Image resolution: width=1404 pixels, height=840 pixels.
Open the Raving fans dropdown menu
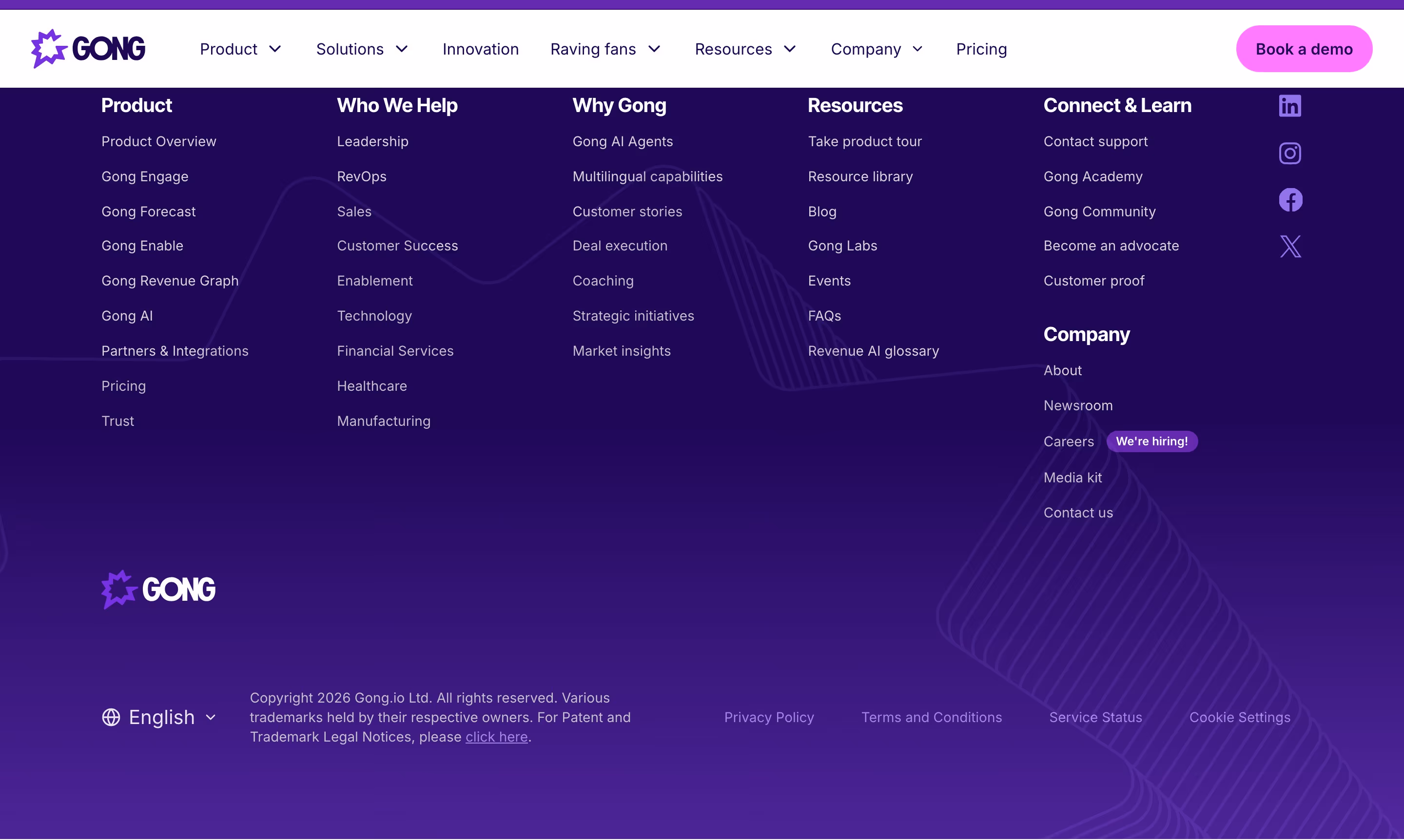605,49
